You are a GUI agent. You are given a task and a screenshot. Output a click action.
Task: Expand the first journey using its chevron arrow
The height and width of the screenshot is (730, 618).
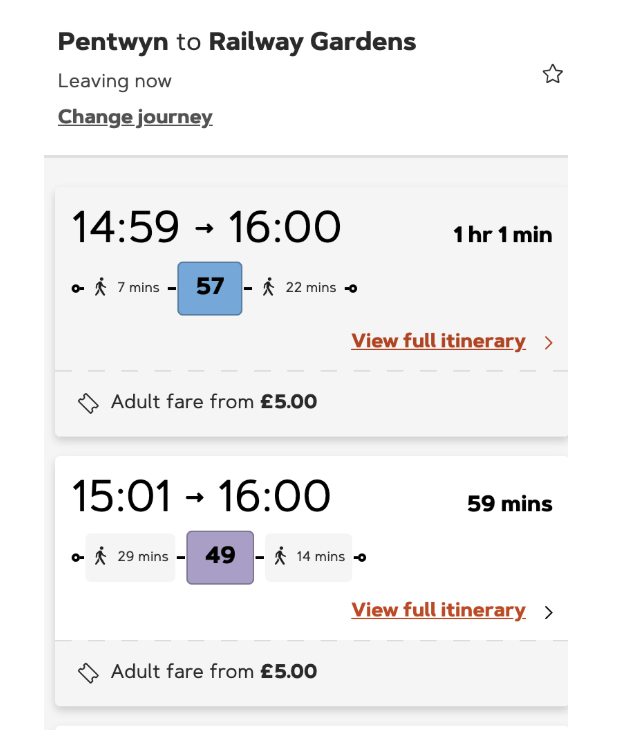(548, 343)
